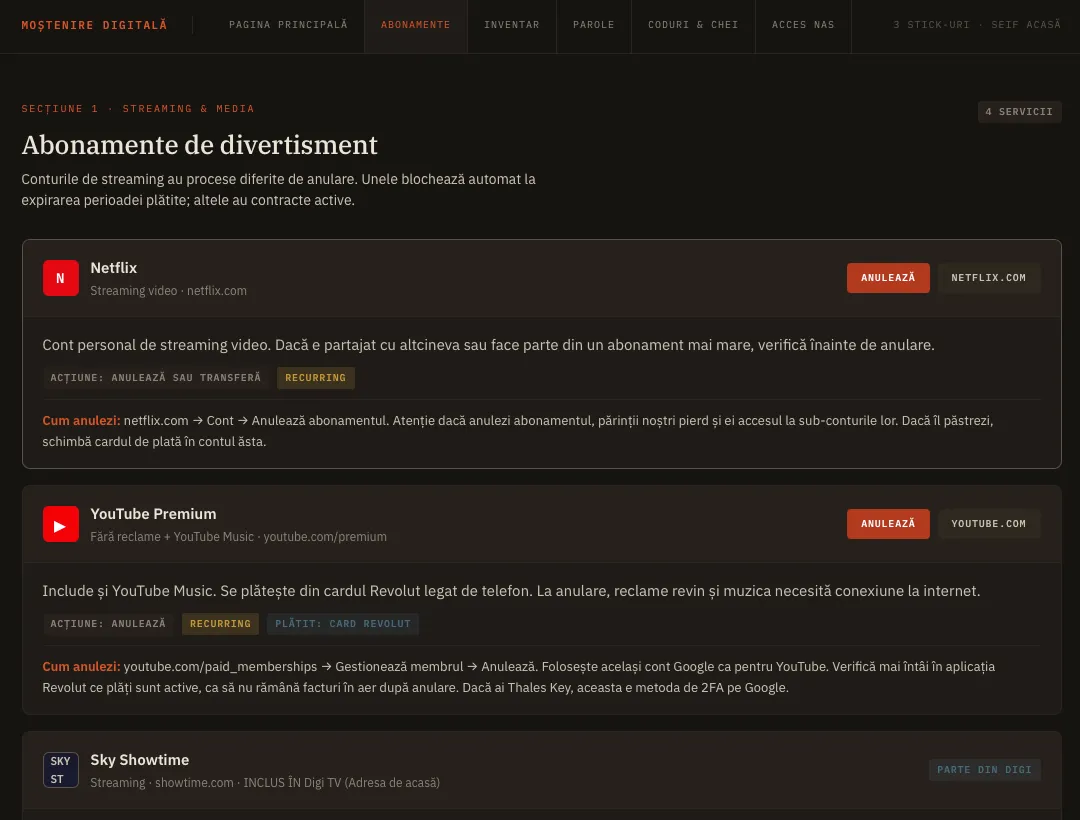Click Anulează button for YouTube Premium

coord(888,524)
